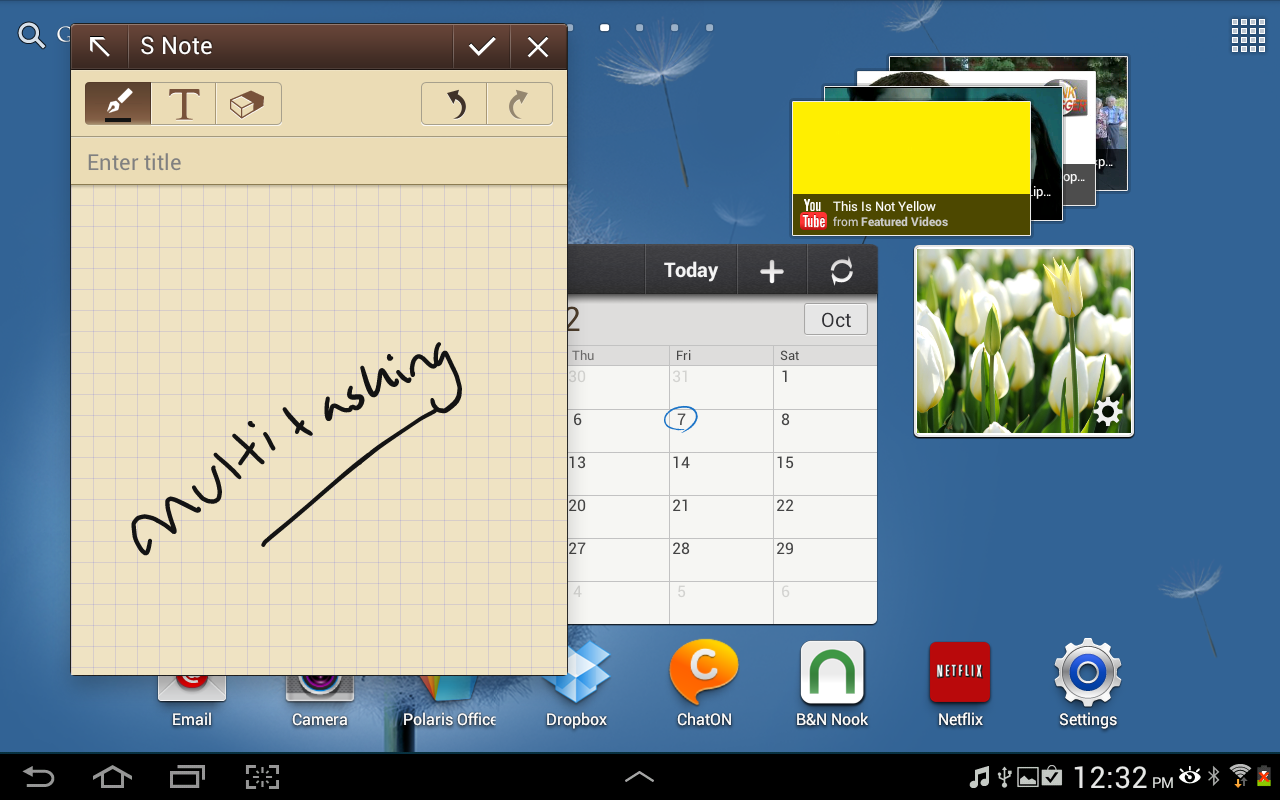Select the eraser tool in S Note

[x=248, y=104]
